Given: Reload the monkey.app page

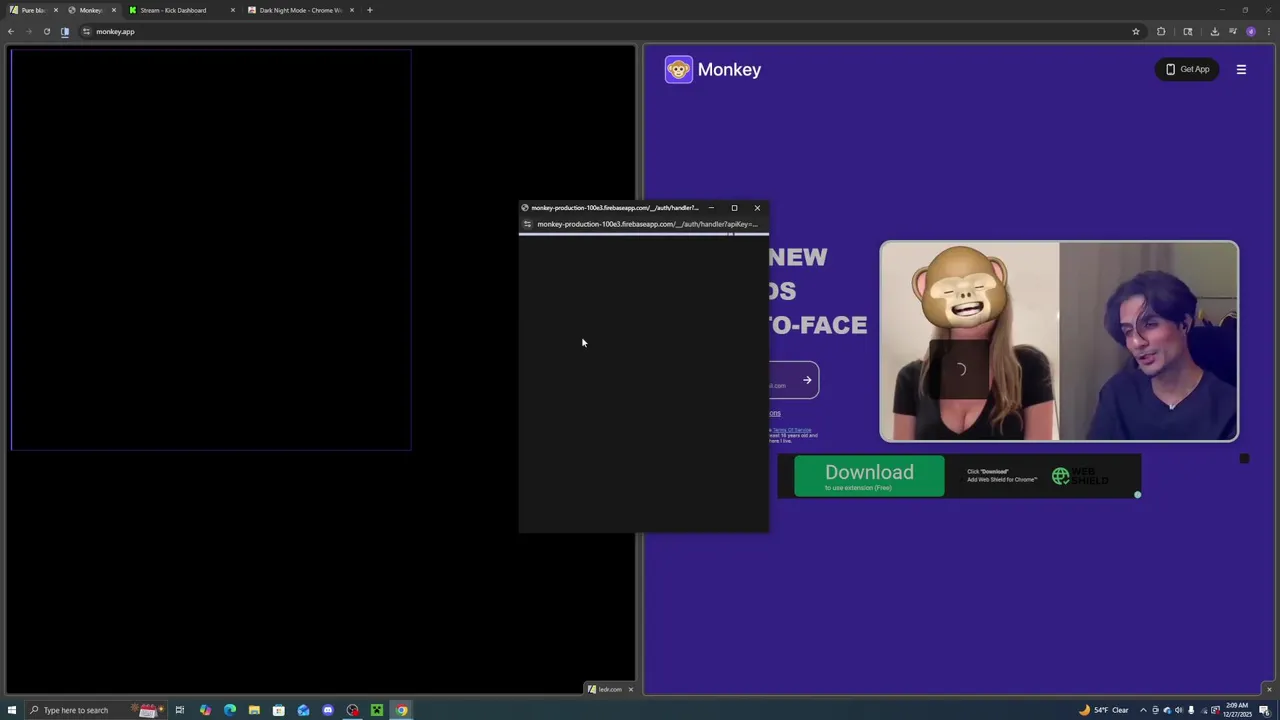Looking at the screenshot, I should (x=46, y=31).
